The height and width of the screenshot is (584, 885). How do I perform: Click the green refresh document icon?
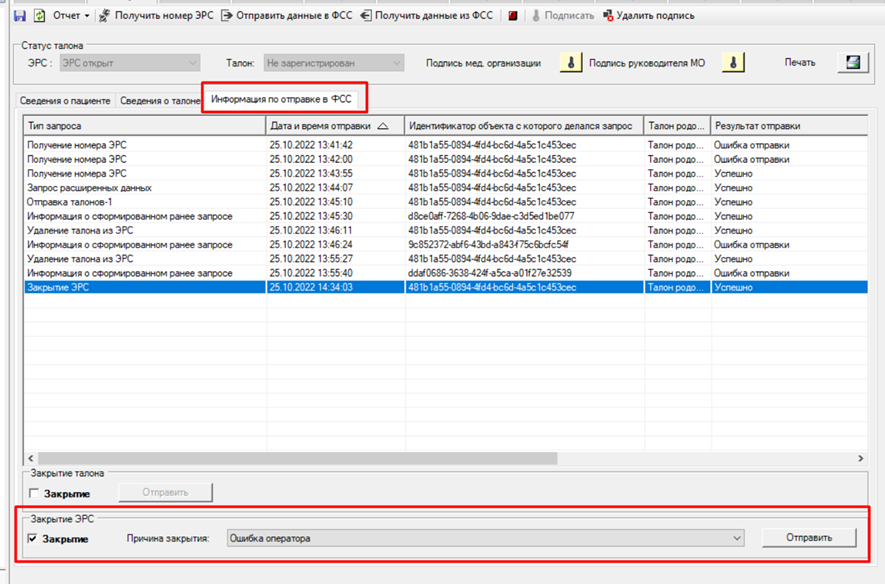(x=40, y=16)
